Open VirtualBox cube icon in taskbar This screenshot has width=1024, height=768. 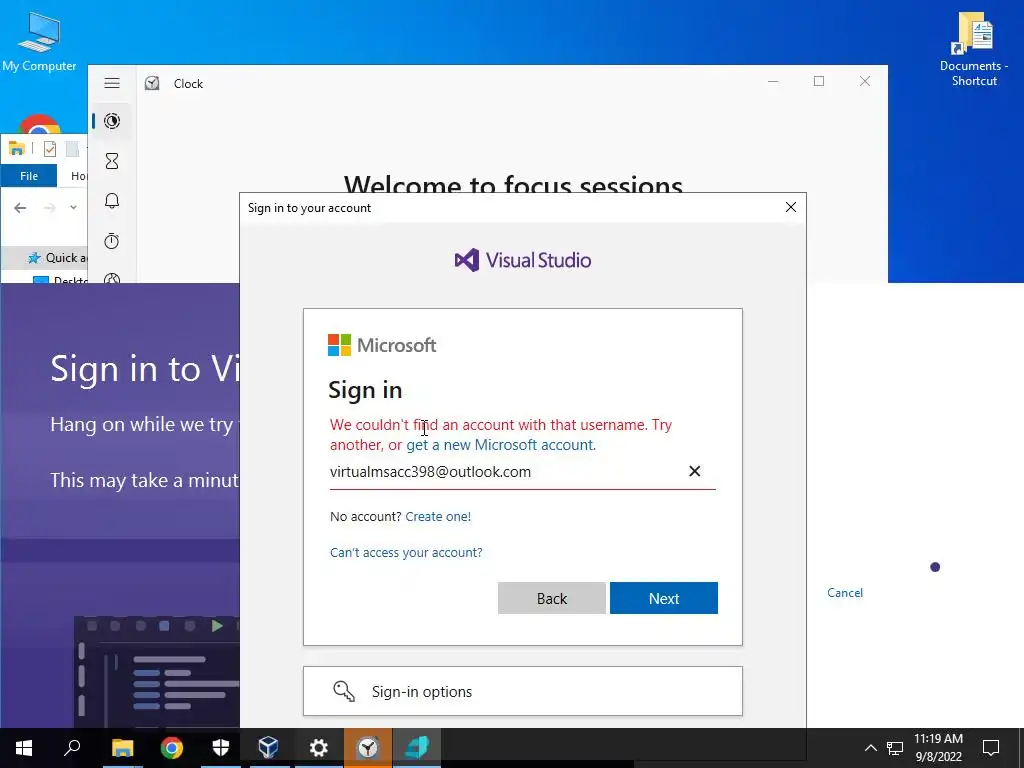click(269, 748)
